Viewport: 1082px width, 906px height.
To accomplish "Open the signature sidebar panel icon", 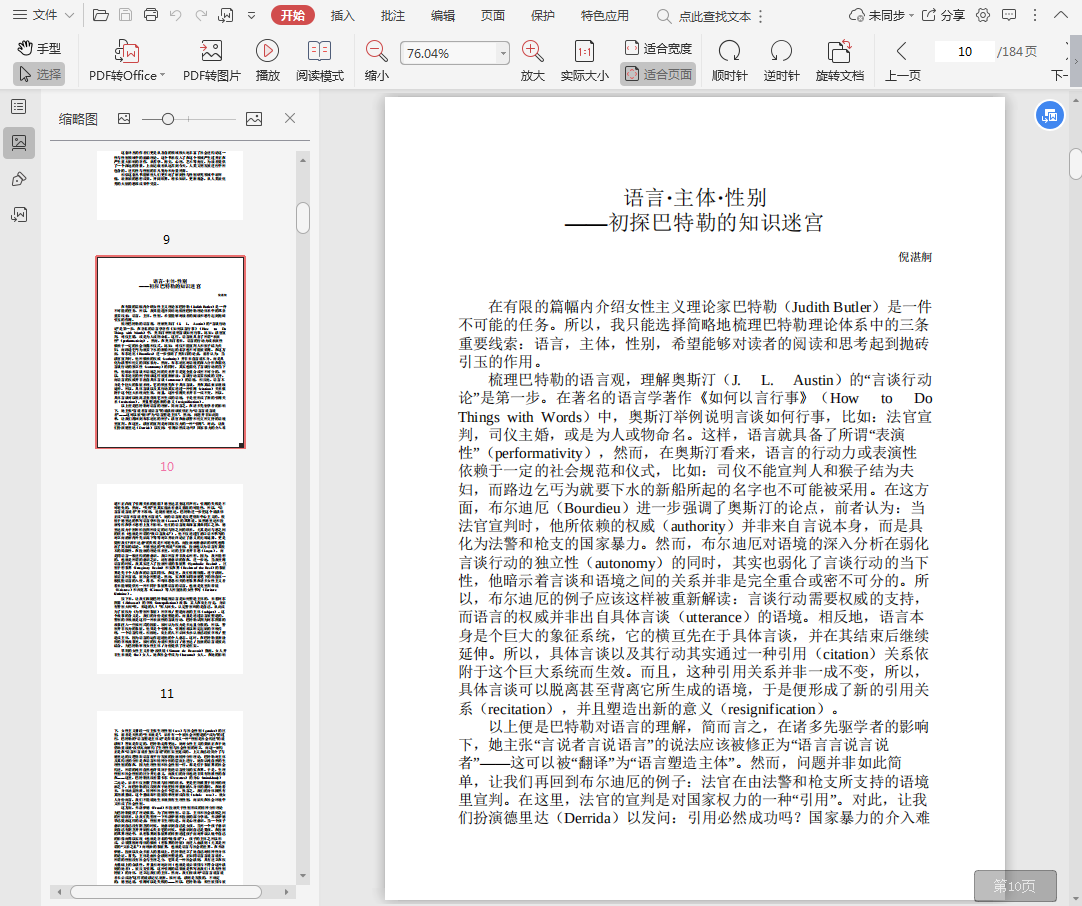I will pyautogui.click(x=19, y=215).
